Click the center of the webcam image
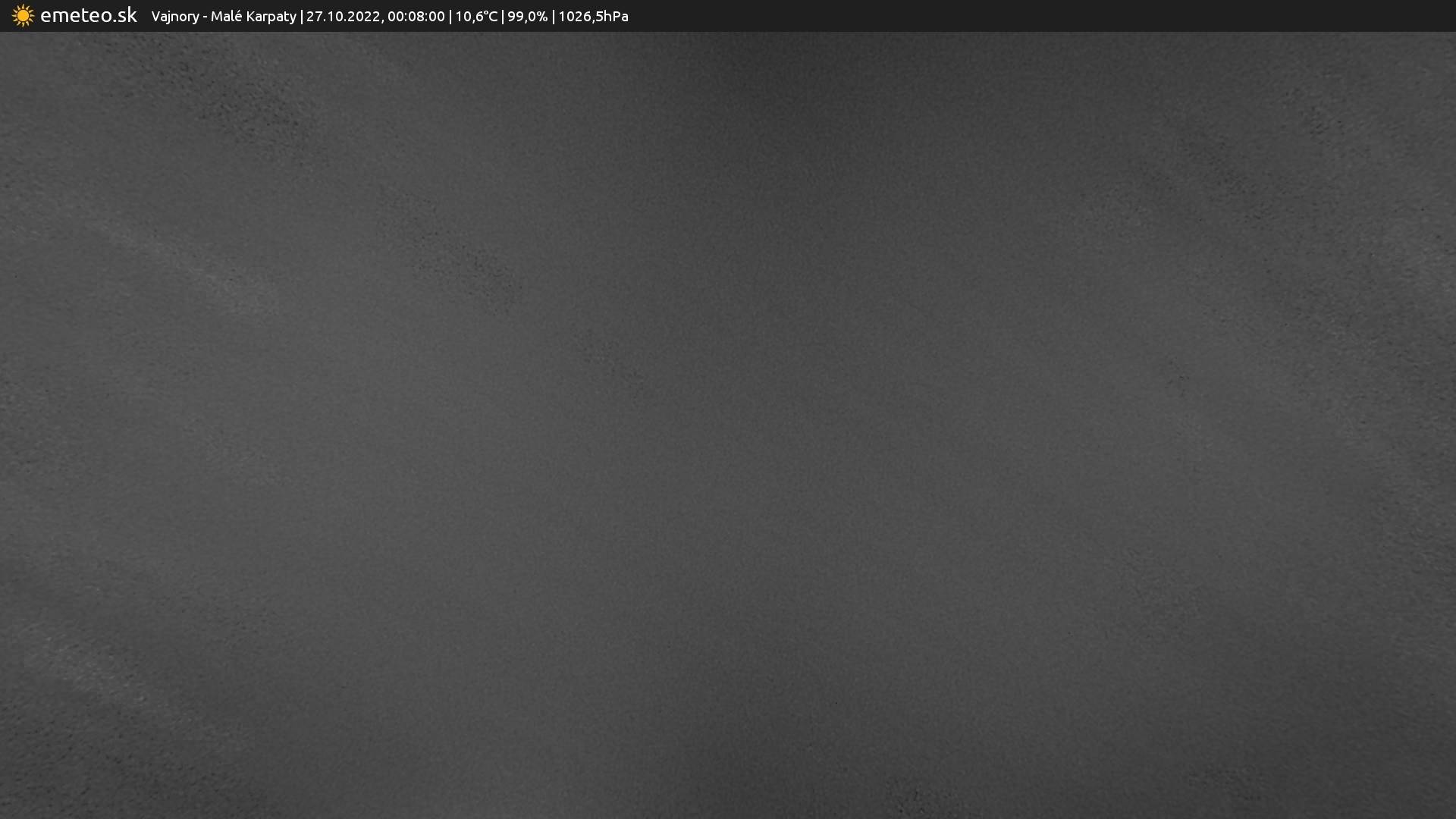Screen dimensions: 1456x819 click(x=728, y=425)
